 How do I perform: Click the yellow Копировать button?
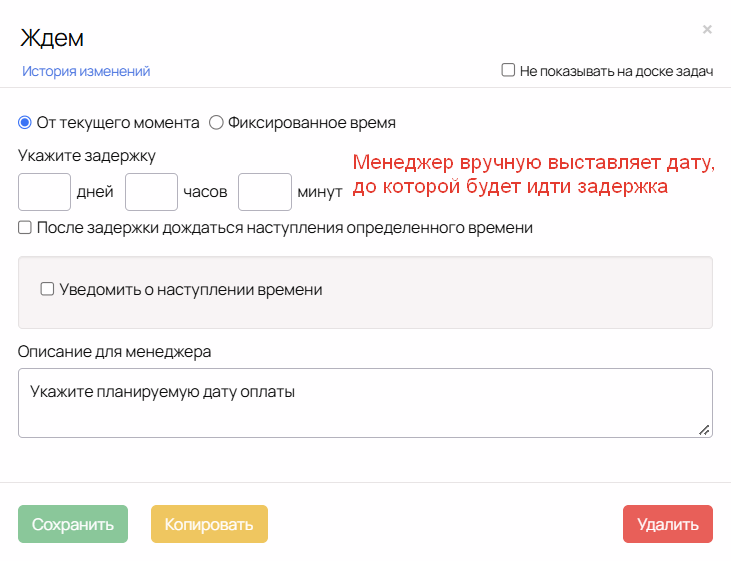209,524
